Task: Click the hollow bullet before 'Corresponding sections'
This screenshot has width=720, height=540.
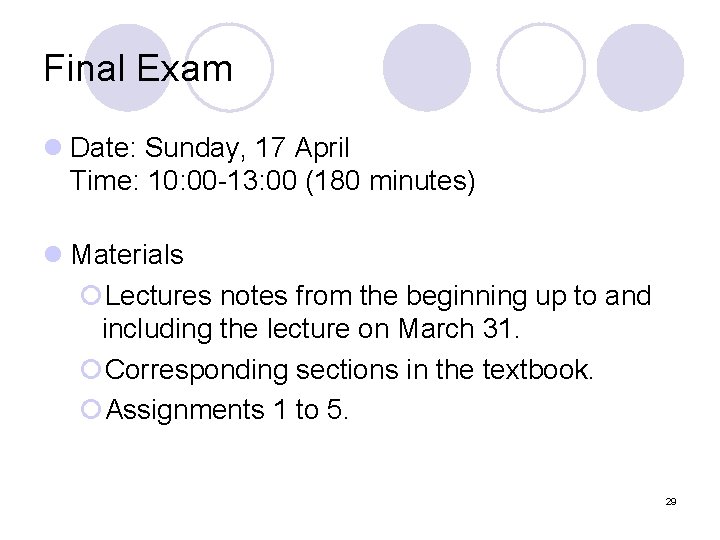Action: 91,369
